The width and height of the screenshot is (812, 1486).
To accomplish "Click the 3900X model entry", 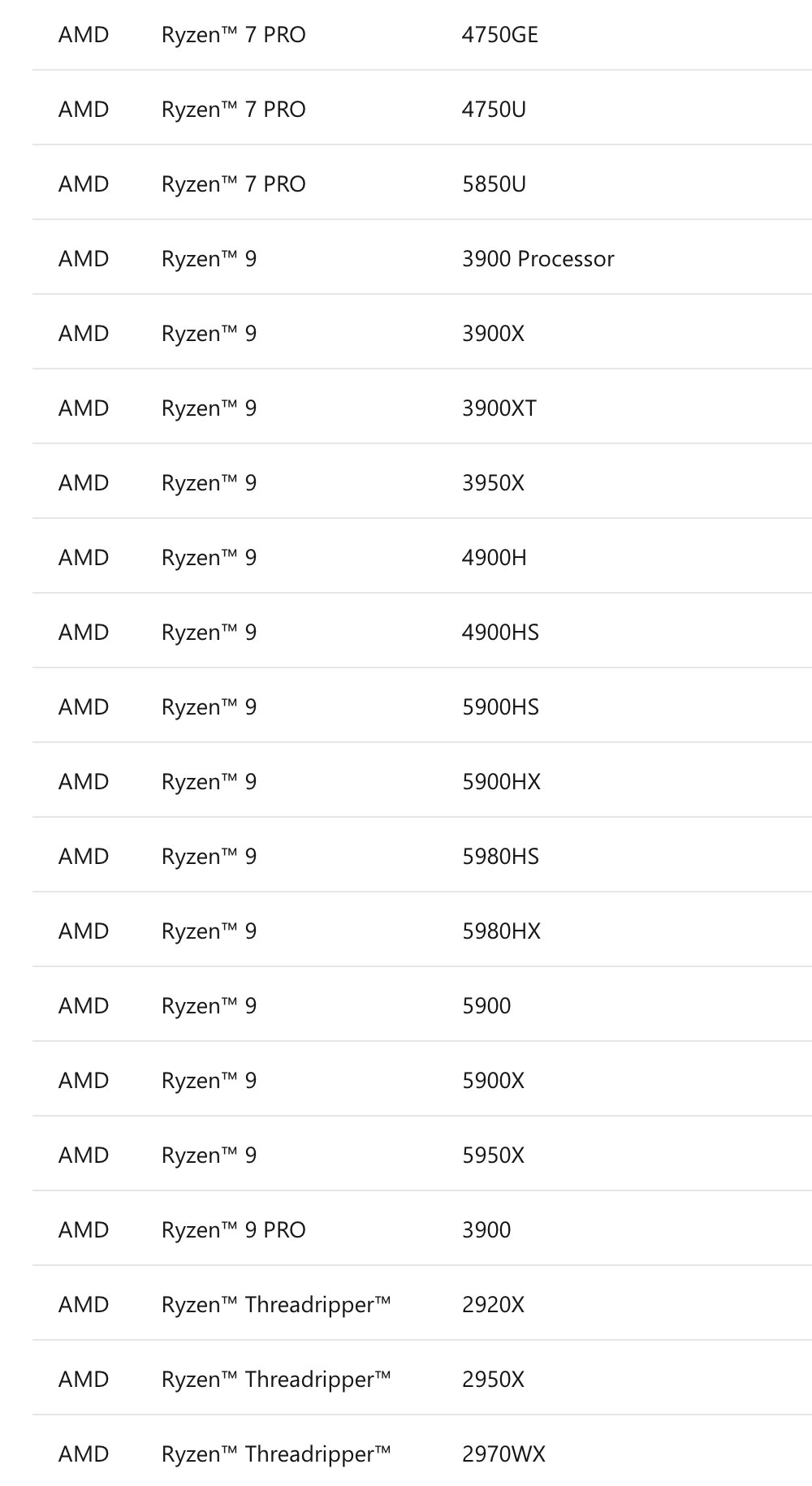I will pos(493,334).
